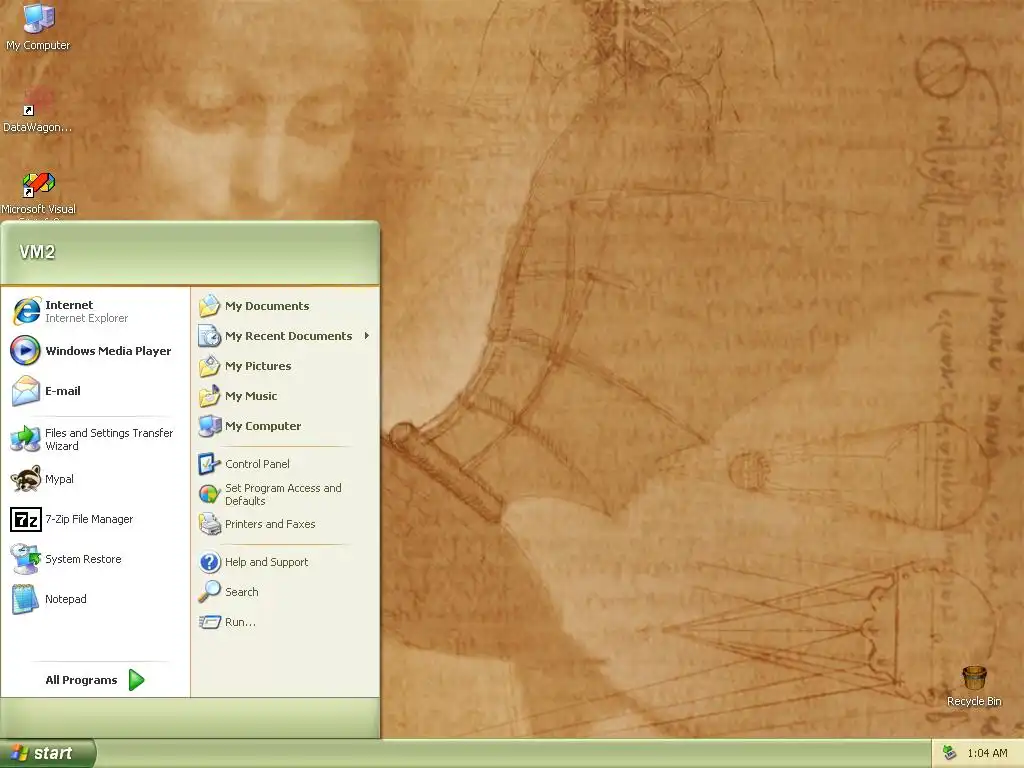Viewport: 1024px width, 768px height.
Task: Click 'My Recent Documents' label
Action: [288, 336]
